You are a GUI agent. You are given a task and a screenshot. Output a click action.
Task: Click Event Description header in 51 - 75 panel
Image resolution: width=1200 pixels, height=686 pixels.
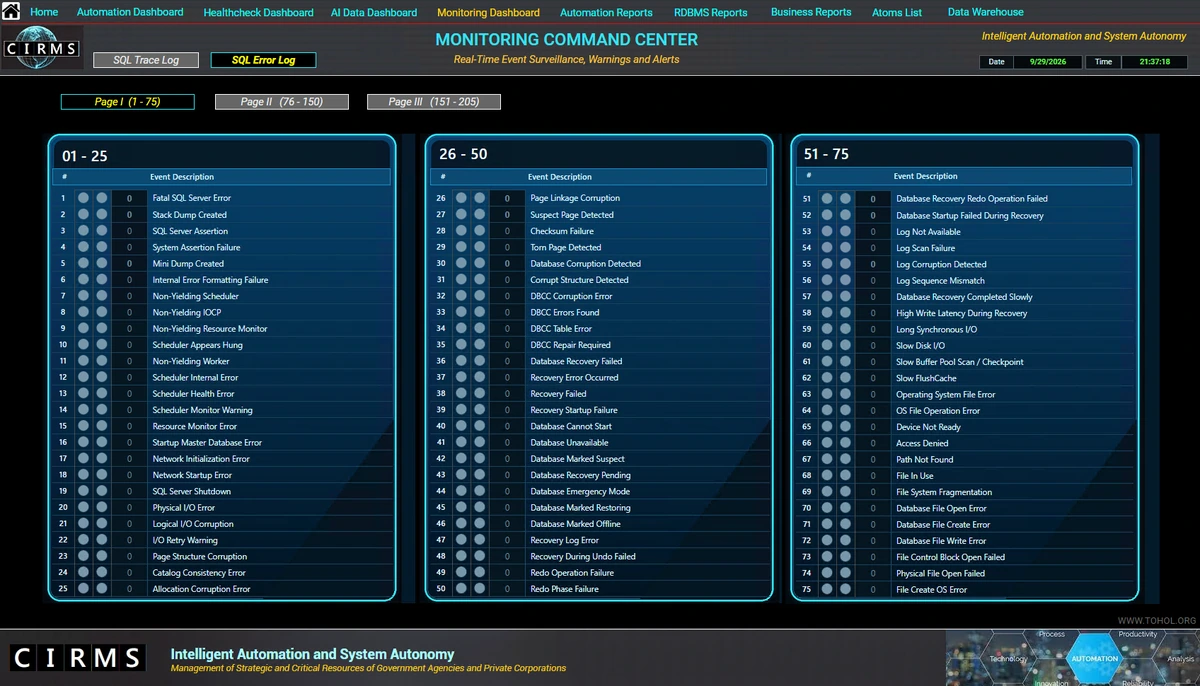pos(926,176)
